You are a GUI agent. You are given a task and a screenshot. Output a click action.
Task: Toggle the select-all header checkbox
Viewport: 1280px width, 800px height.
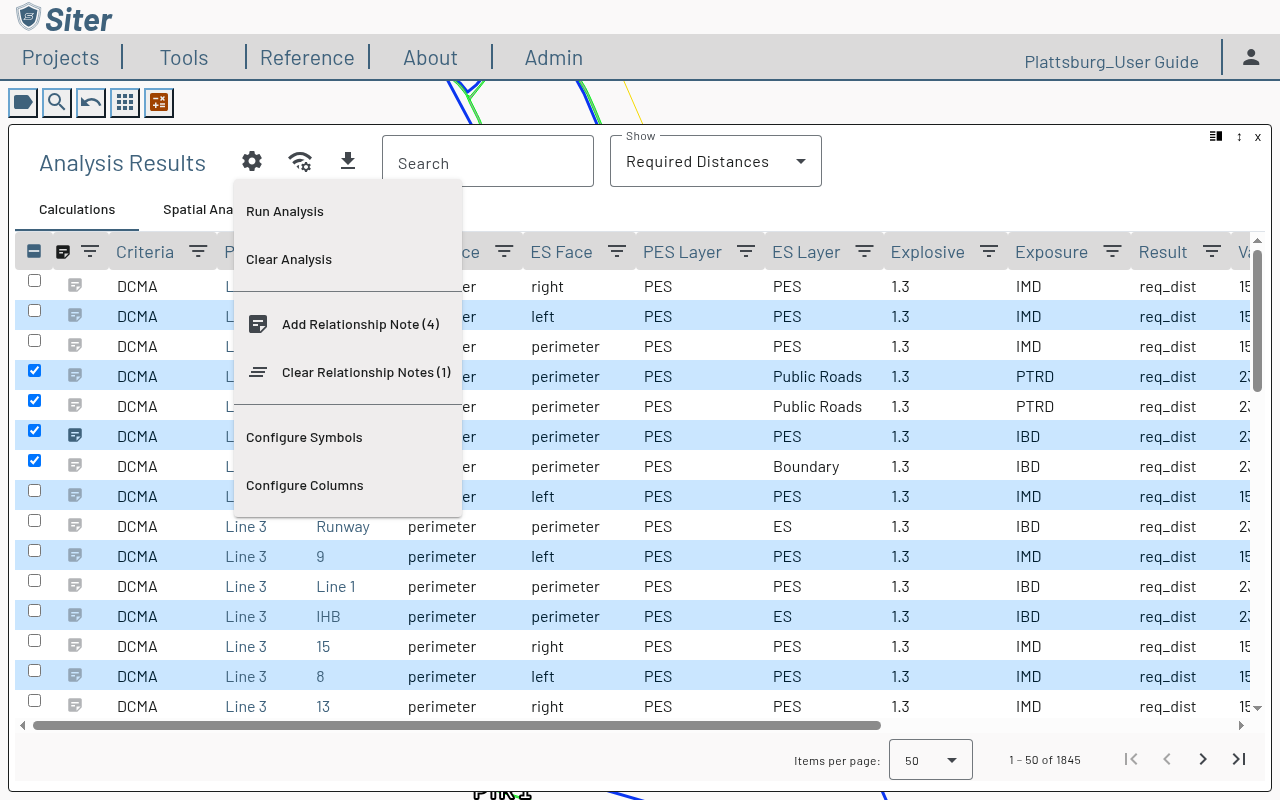click(x=34, y=252)
